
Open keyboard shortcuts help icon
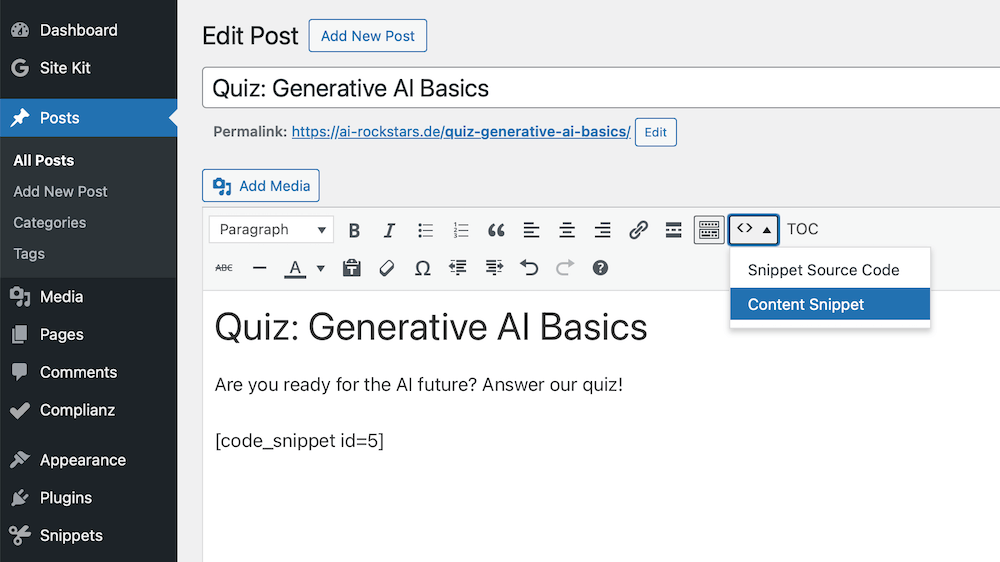(x=600, y=268)
